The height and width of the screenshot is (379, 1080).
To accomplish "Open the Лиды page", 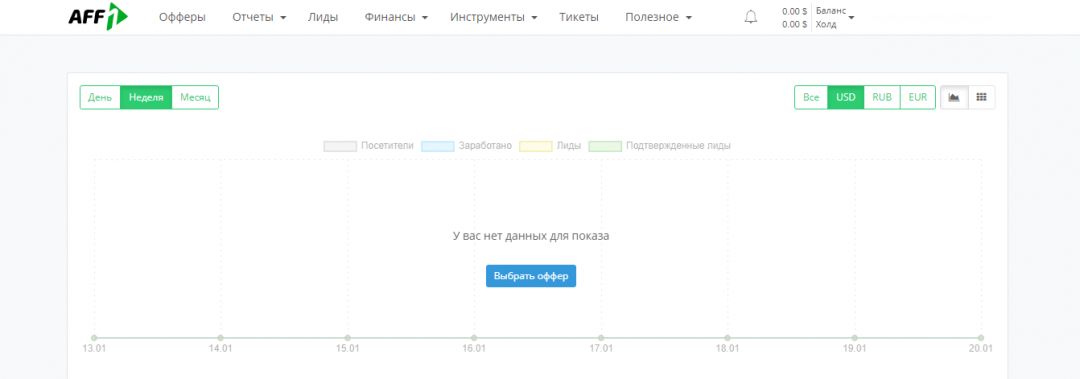I will pyautogui.click(x=323, y=17).
